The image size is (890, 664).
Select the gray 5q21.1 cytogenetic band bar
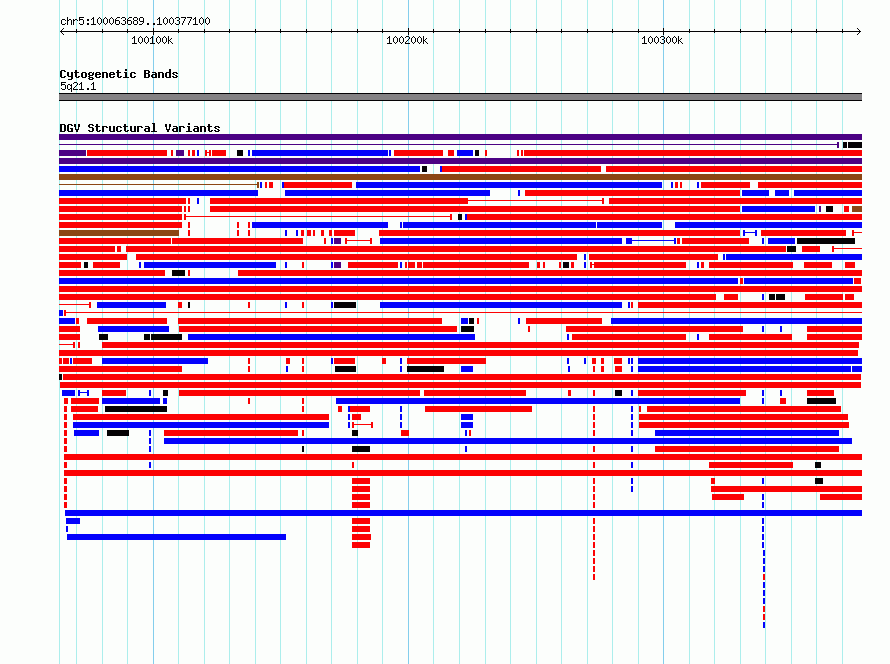460,97
